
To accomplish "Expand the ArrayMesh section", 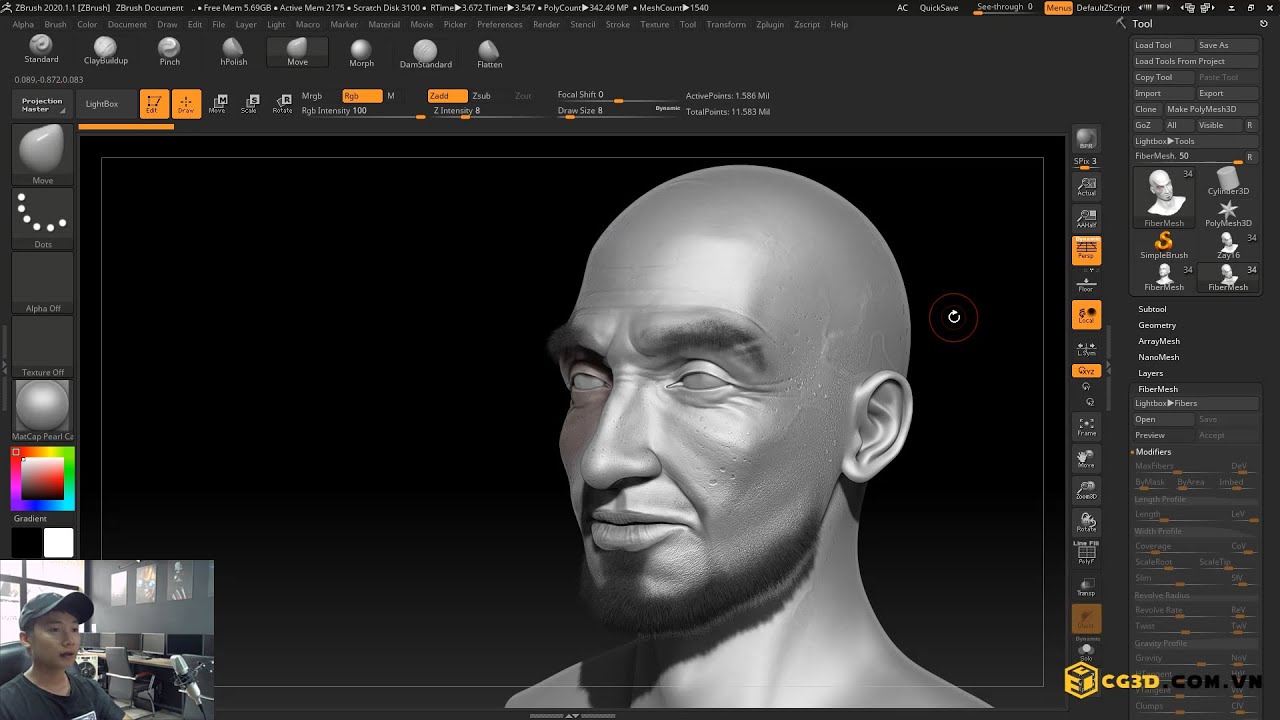I will (x=1159, y=341).
